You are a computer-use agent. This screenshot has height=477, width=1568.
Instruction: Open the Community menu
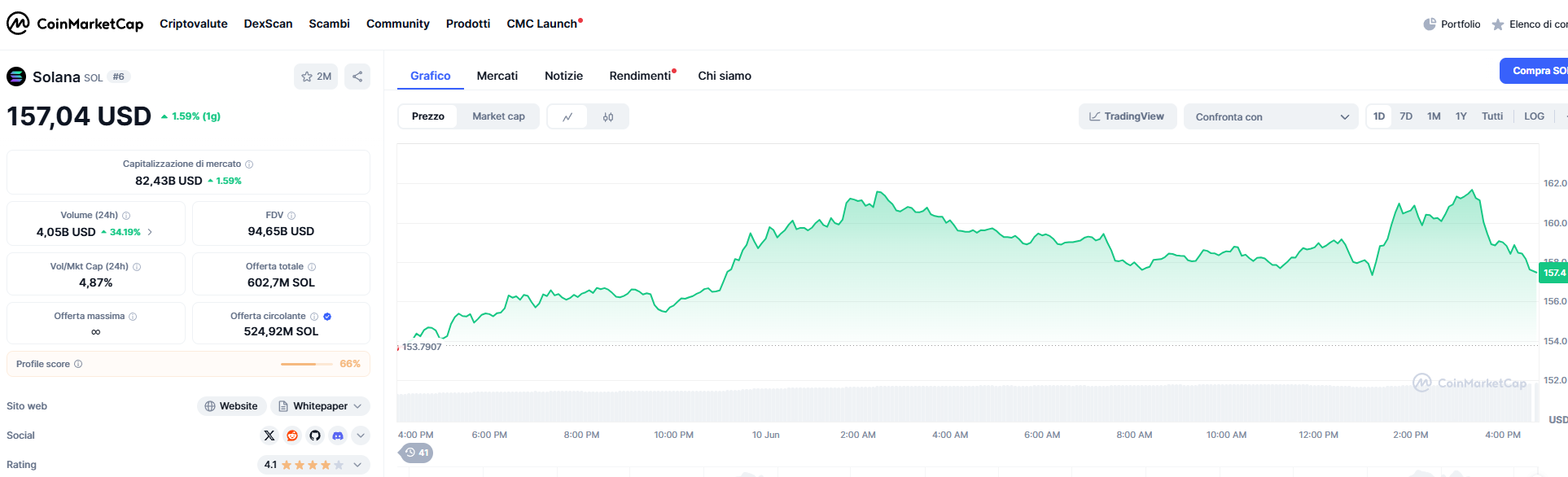(397, 24)
